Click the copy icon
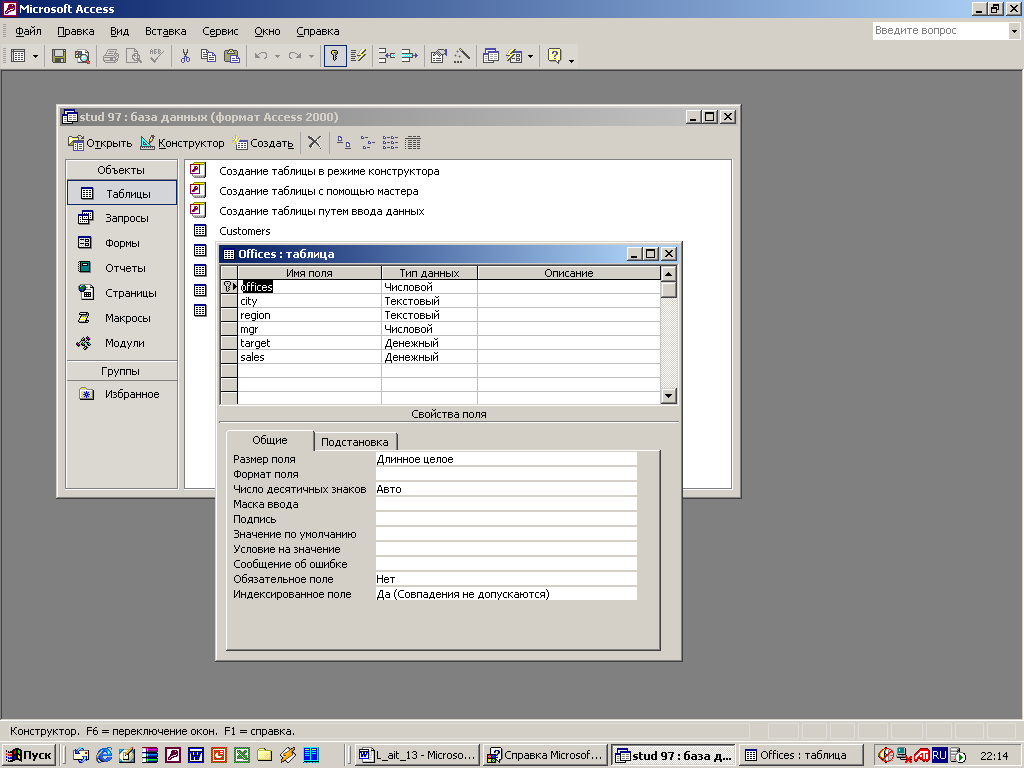Viewport: 1024px width, 768px height. coord(208,56)
